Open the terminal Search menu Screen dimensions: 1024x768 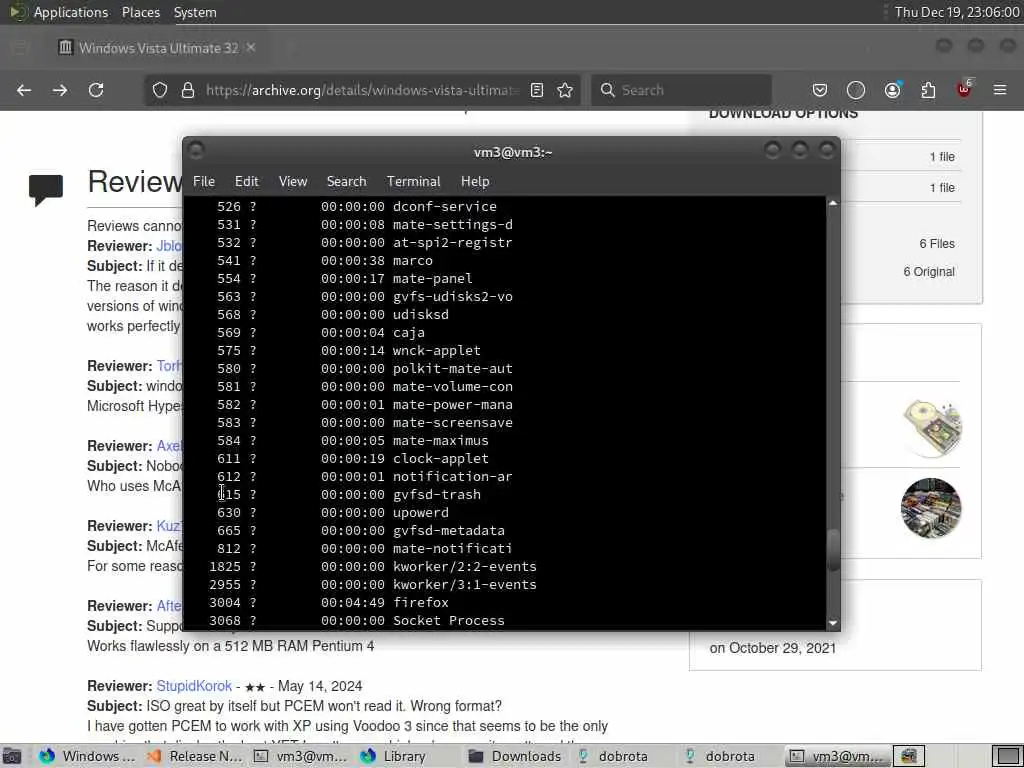point(346,182)
